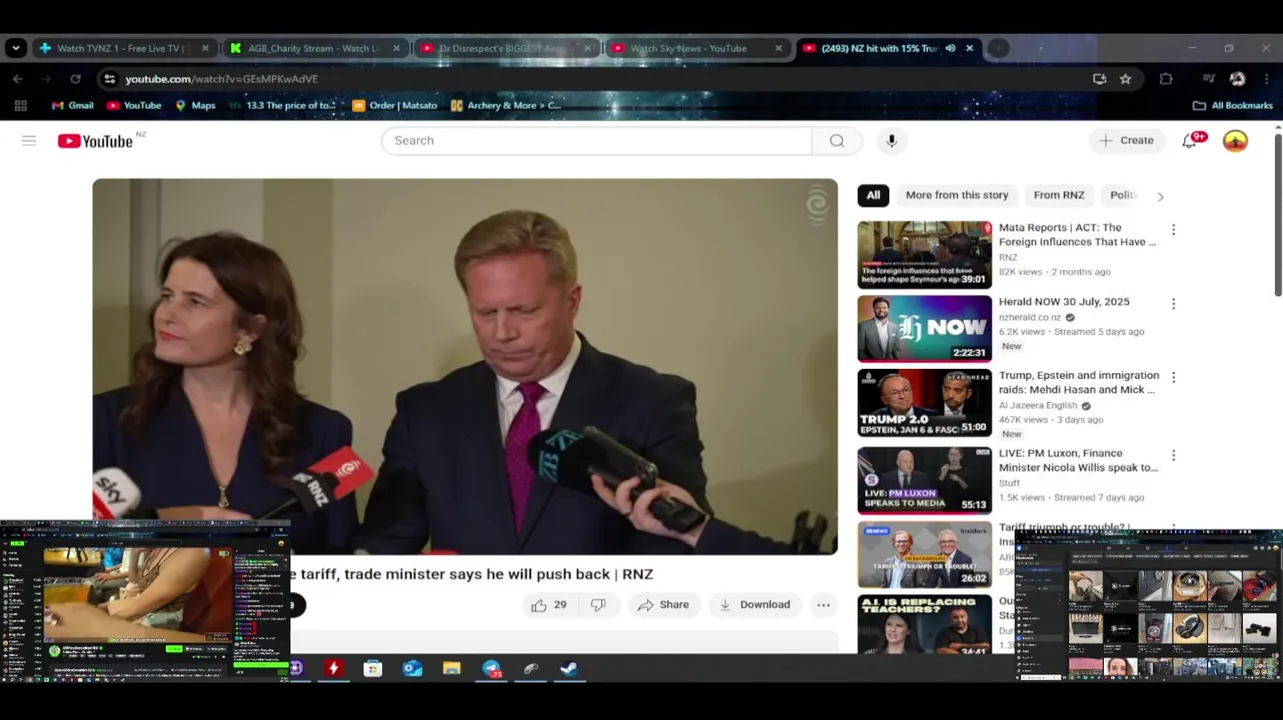Click the Download button under the video
1283x720 pixels.
755,605
